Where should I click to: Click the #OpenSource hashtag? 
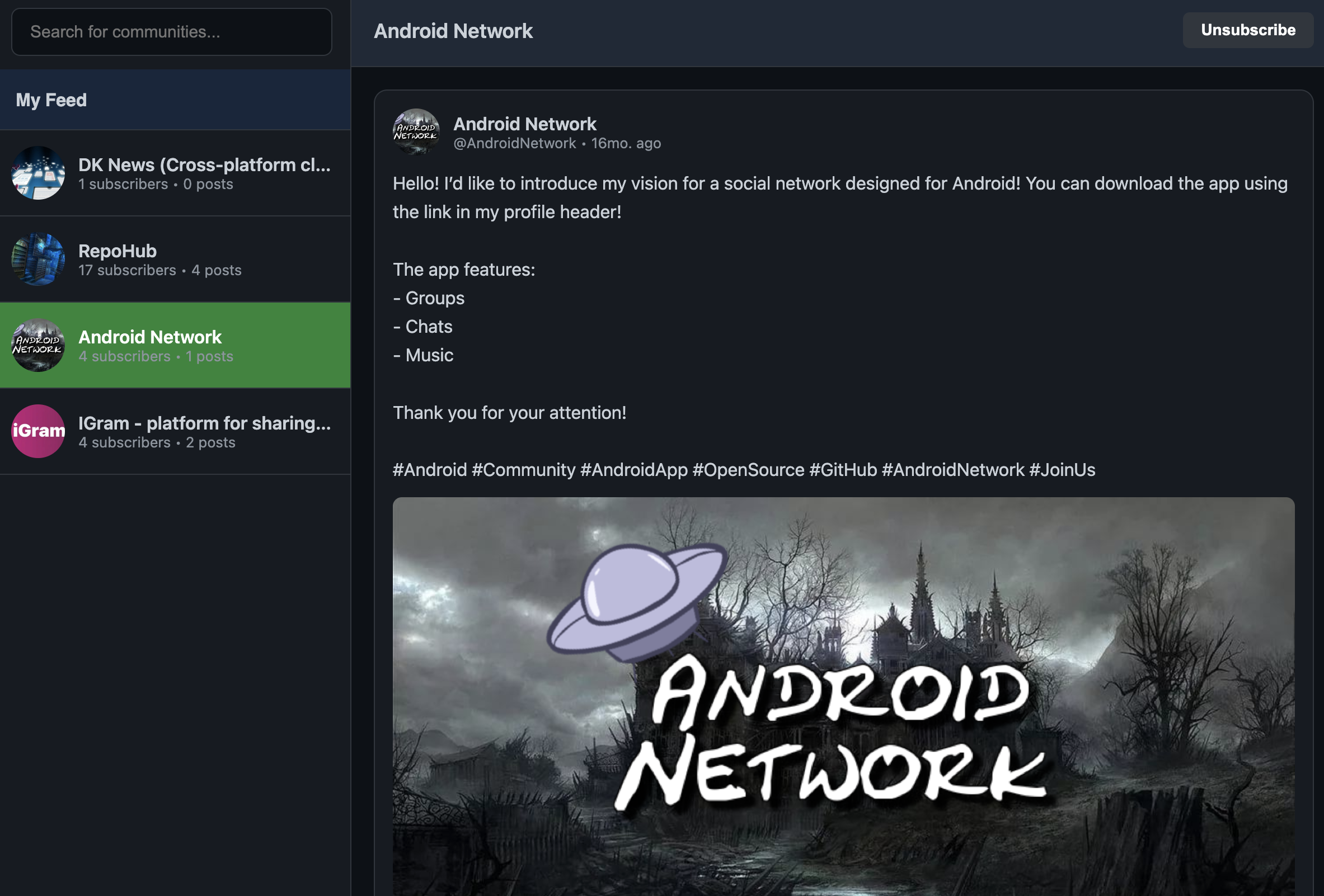pyautogui.click(x=748, y=470)
